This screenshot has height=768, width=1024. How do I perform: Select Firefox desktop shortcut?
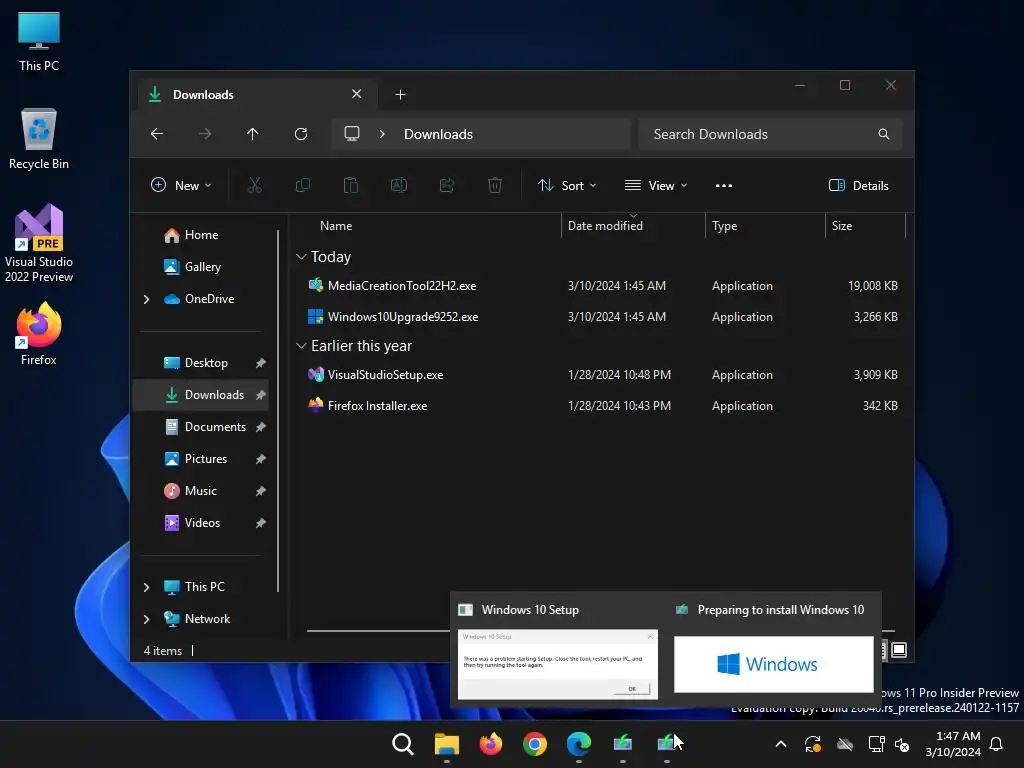pyautogui.click(x=39, y=334)
